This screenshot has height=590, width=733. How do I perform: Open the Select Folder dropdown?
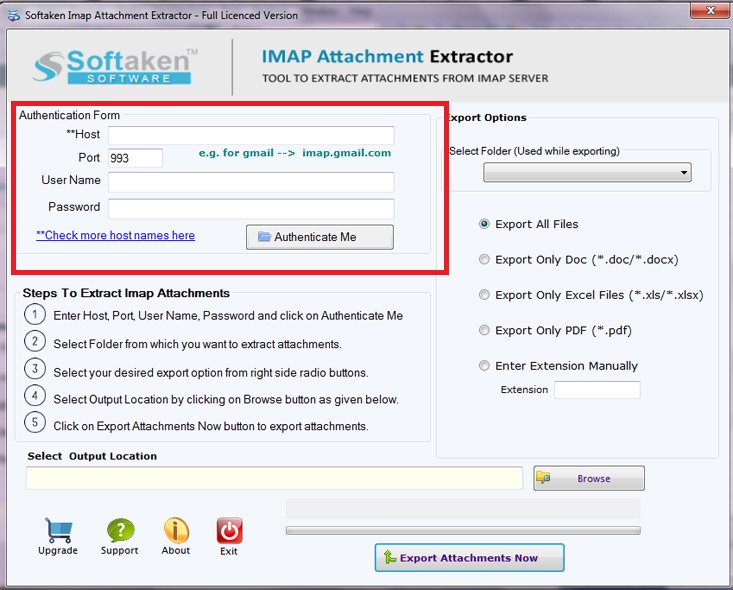[x=587, y=173]
